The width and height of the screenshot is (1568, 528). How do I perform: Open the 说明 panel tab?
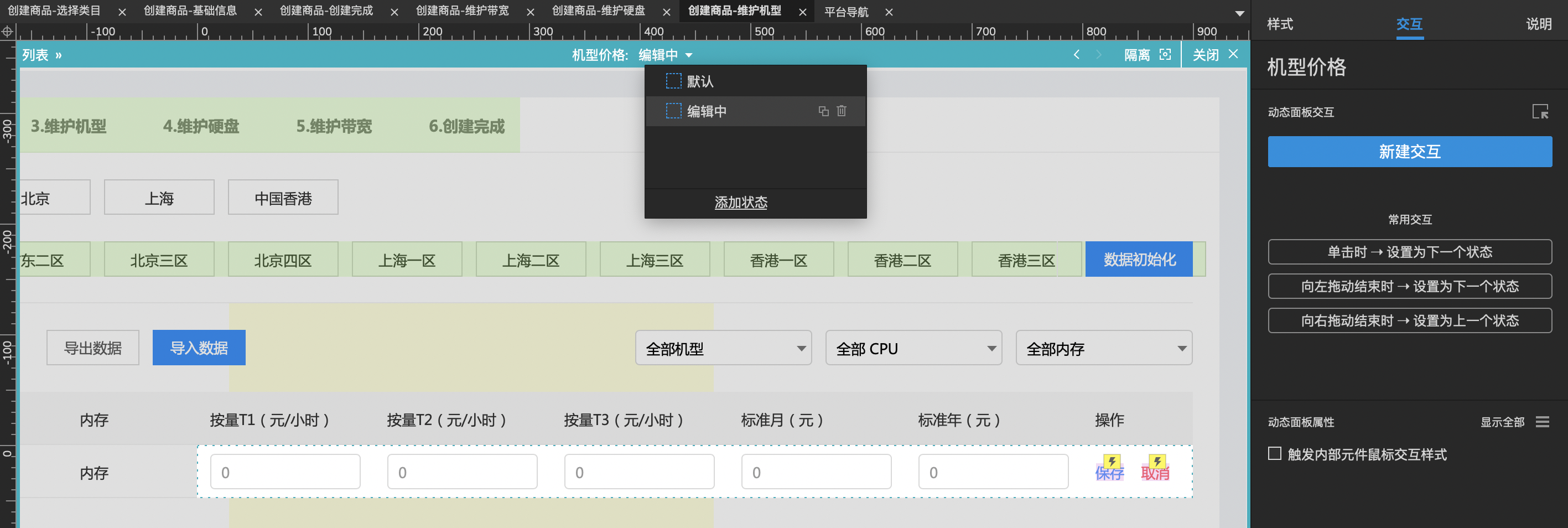(x=1538, y=24)
